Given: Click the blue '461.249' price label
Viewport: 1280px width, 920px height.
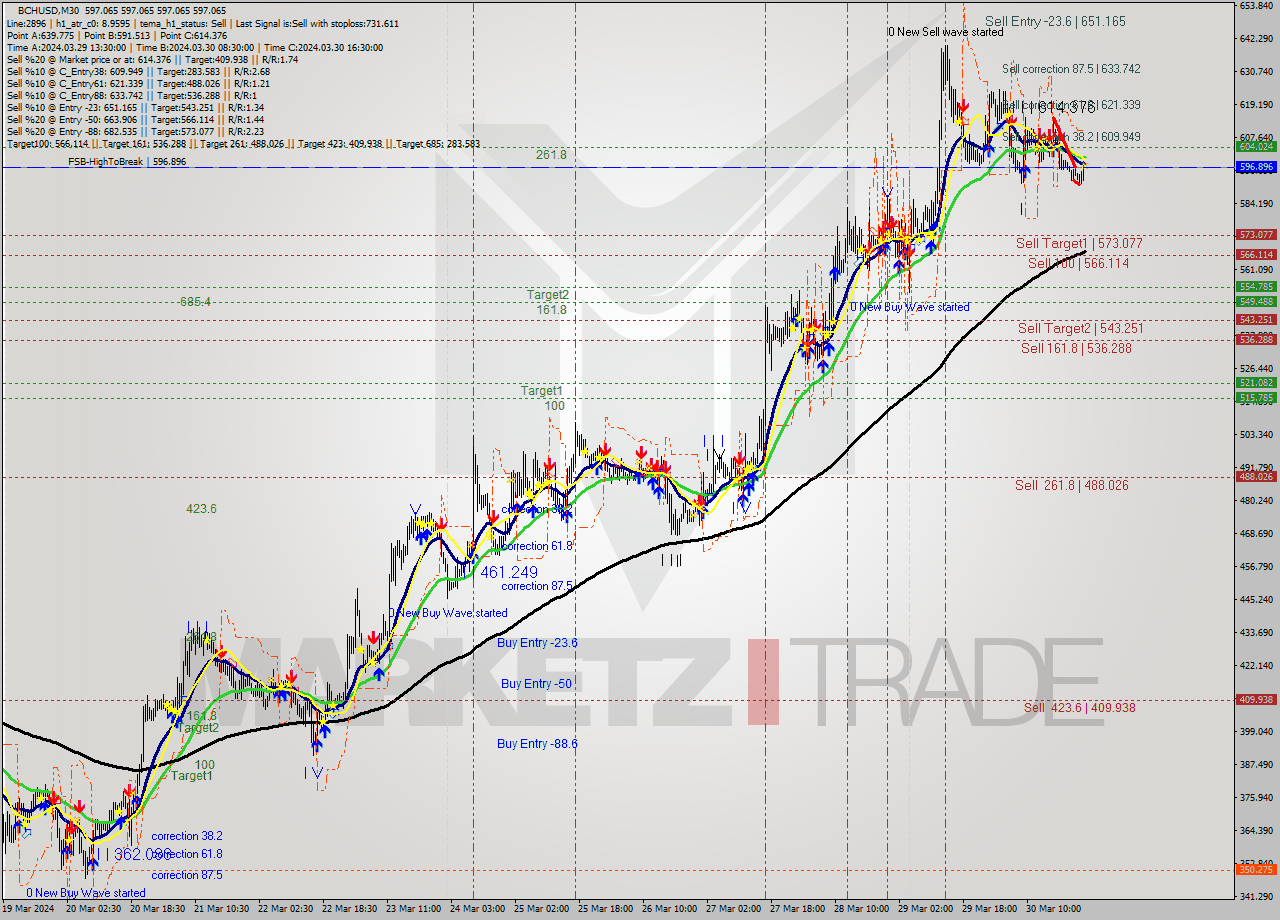Looking at the screenshot, I should point(509,572).
